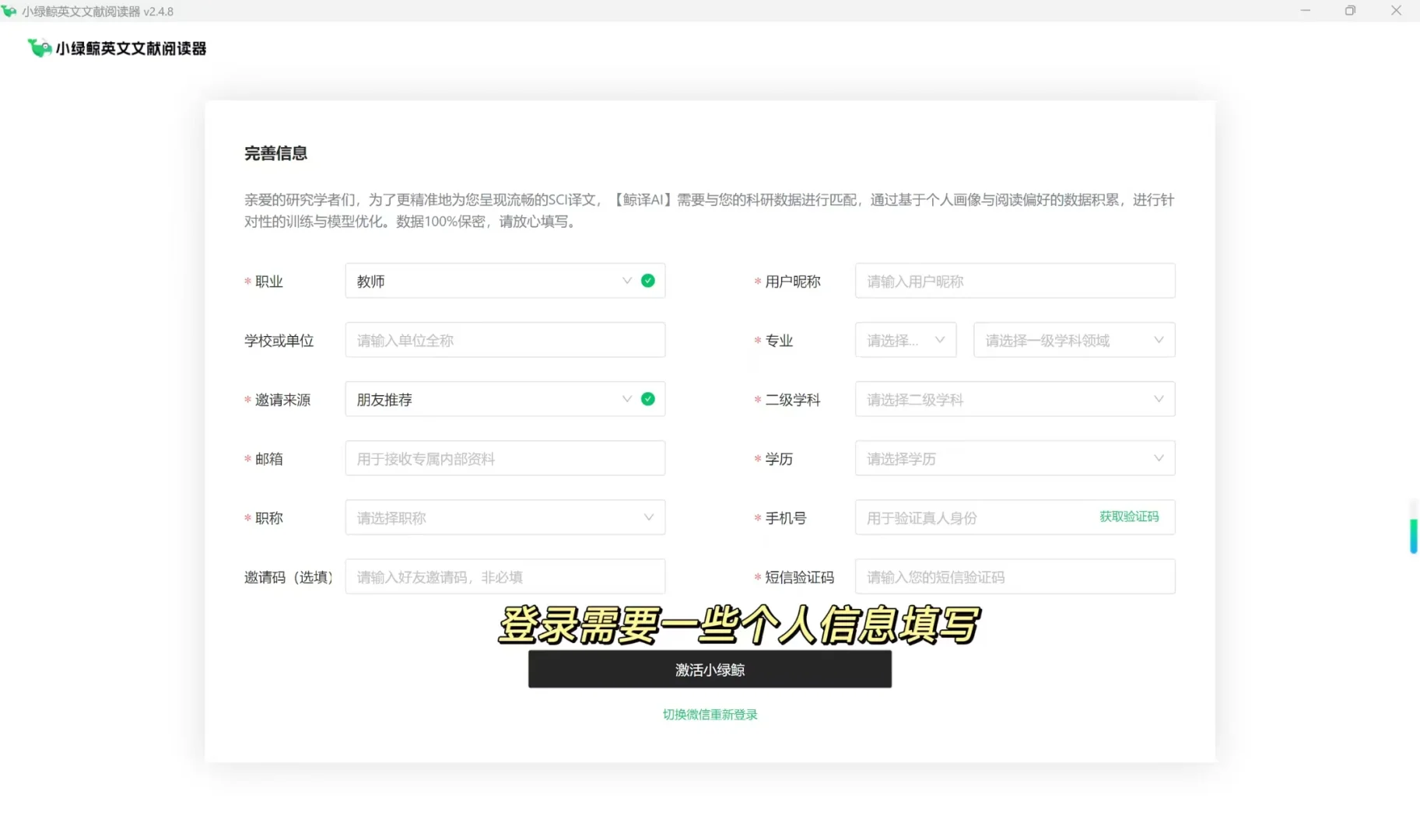Open the small 请选择... 专业 dropdown

click(x=906, y=340)
